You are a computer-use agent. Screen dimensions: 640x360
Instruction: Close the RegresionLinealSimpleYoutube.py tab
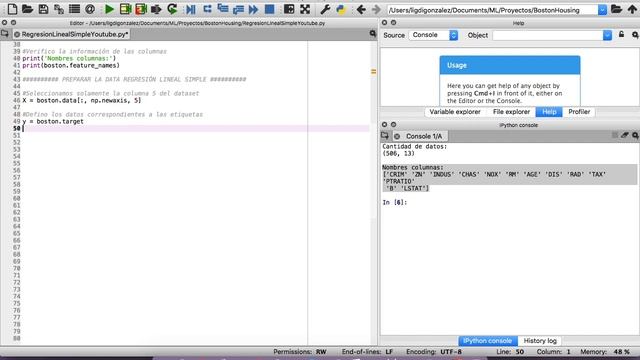(x=17, y=34)
